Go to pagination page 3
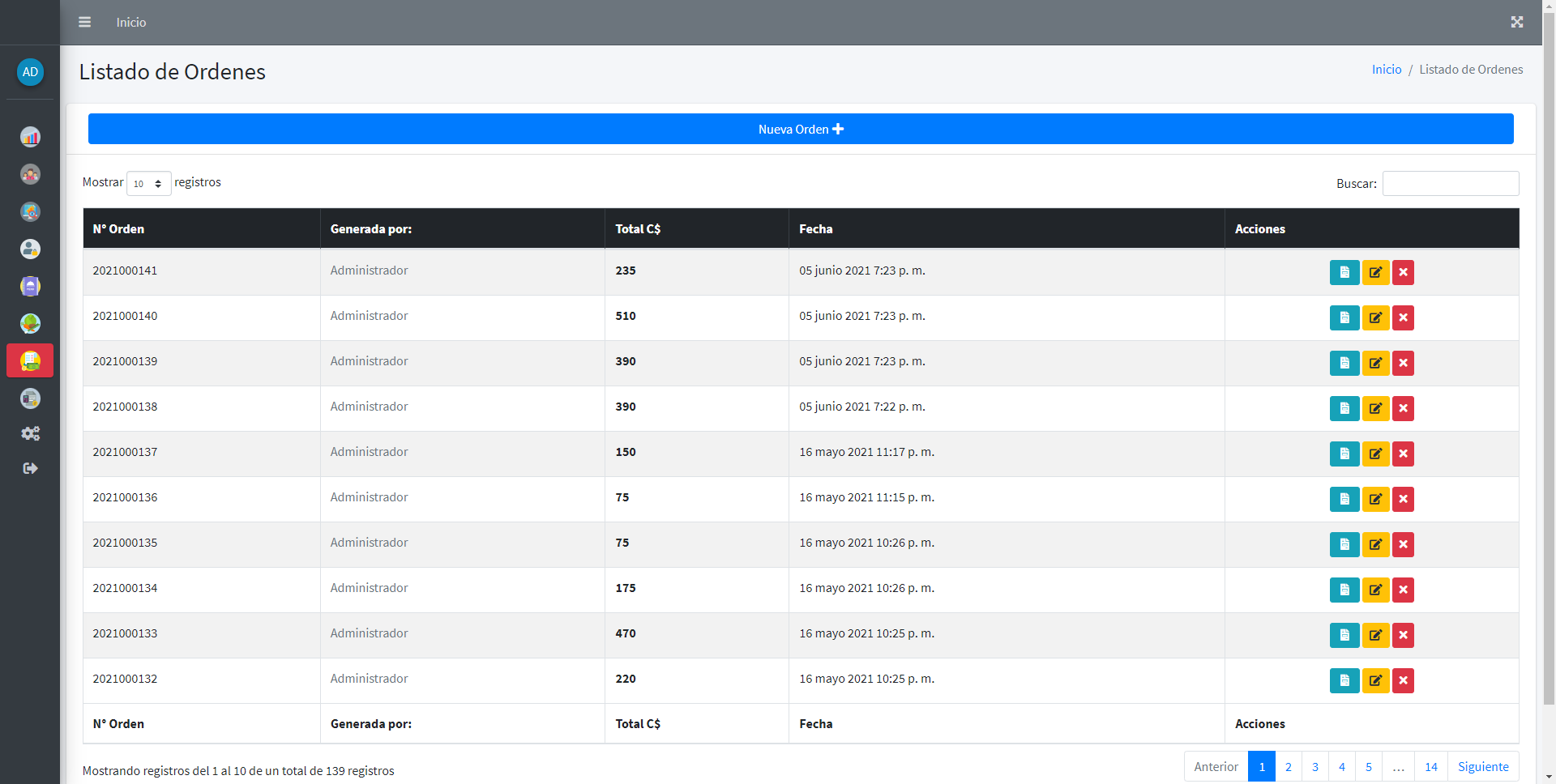Image resolution: width=1556 pixels, height=784 pixels. click(1314, 766)
